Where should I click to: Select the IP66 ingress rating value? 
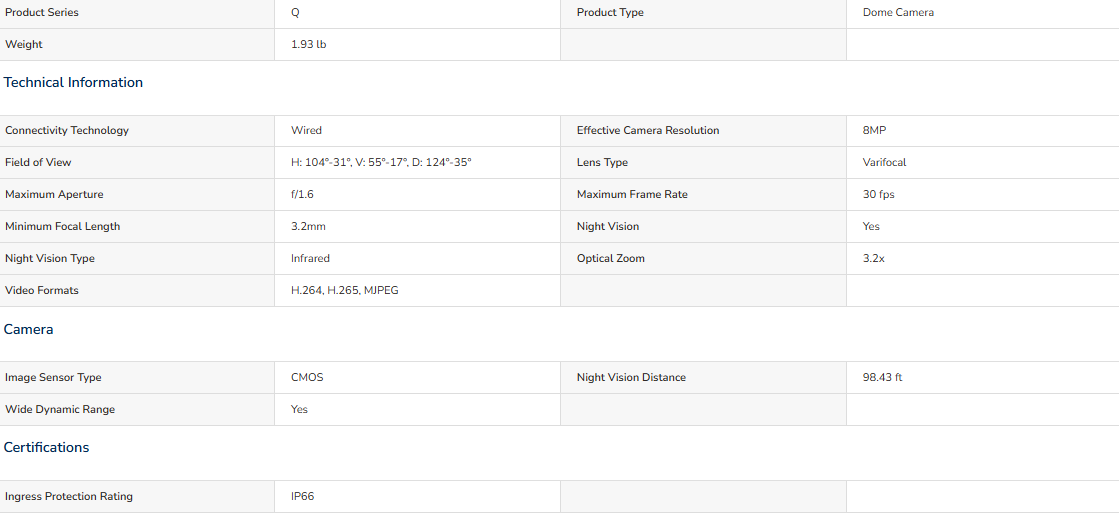pos(303,496)
